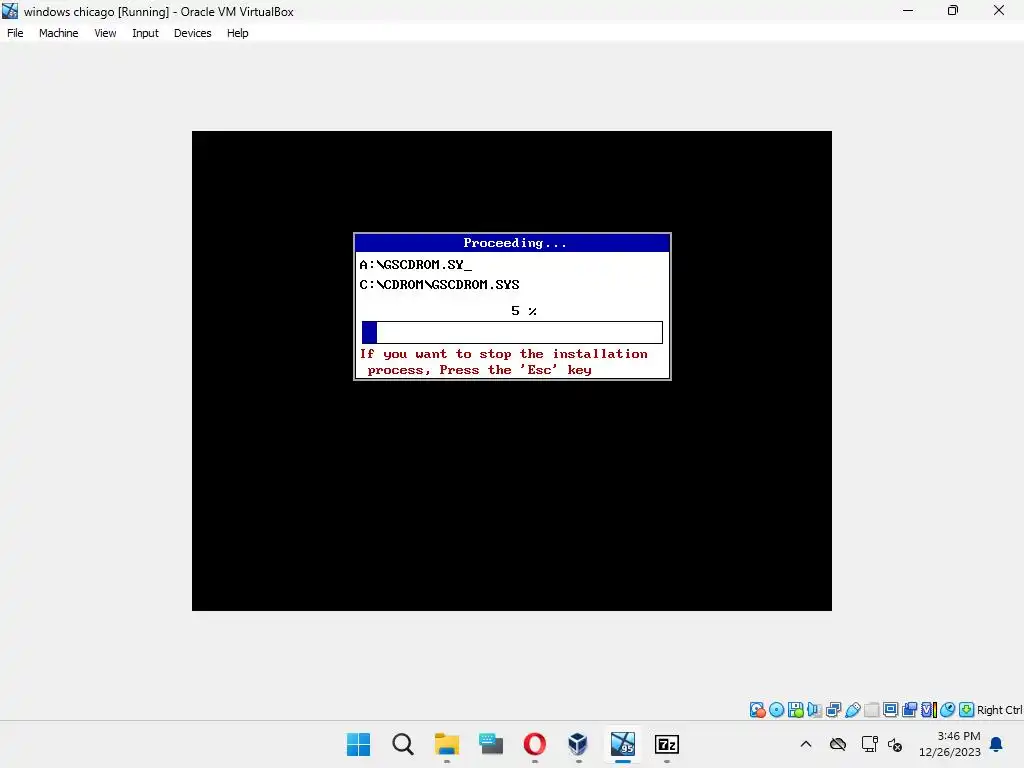The image size is (1024, 768).
Task: Open Opera browser from the taskbar
Action: pos(534,744)
